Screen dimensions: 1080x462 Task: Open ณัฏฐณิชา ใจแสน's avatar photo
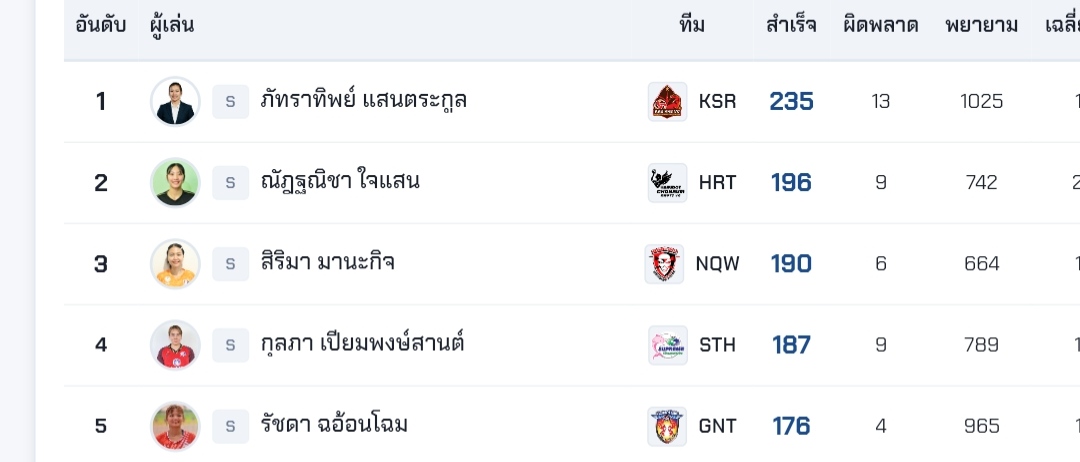pyautogui.click(x=175, y=183)
